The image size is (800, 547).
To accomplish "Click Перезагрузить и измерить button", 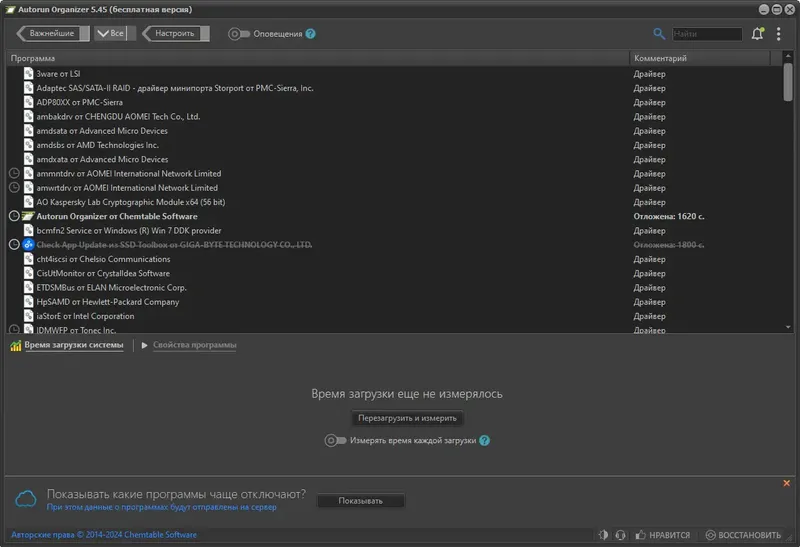I will 407,418.
